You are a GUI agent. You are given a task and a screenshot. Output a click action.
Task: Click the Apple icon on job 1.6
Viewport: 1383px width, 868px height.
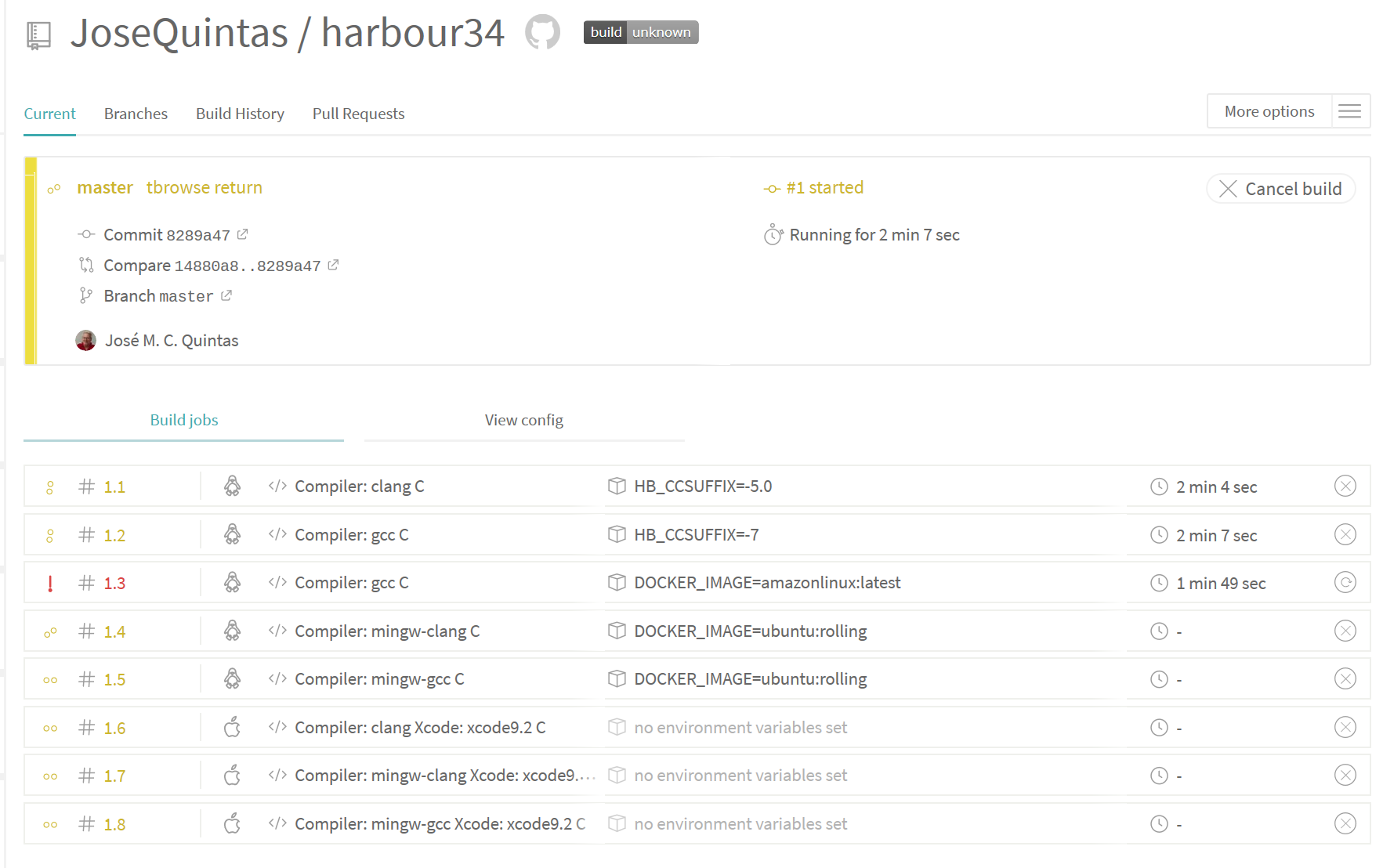pos(232,728)
